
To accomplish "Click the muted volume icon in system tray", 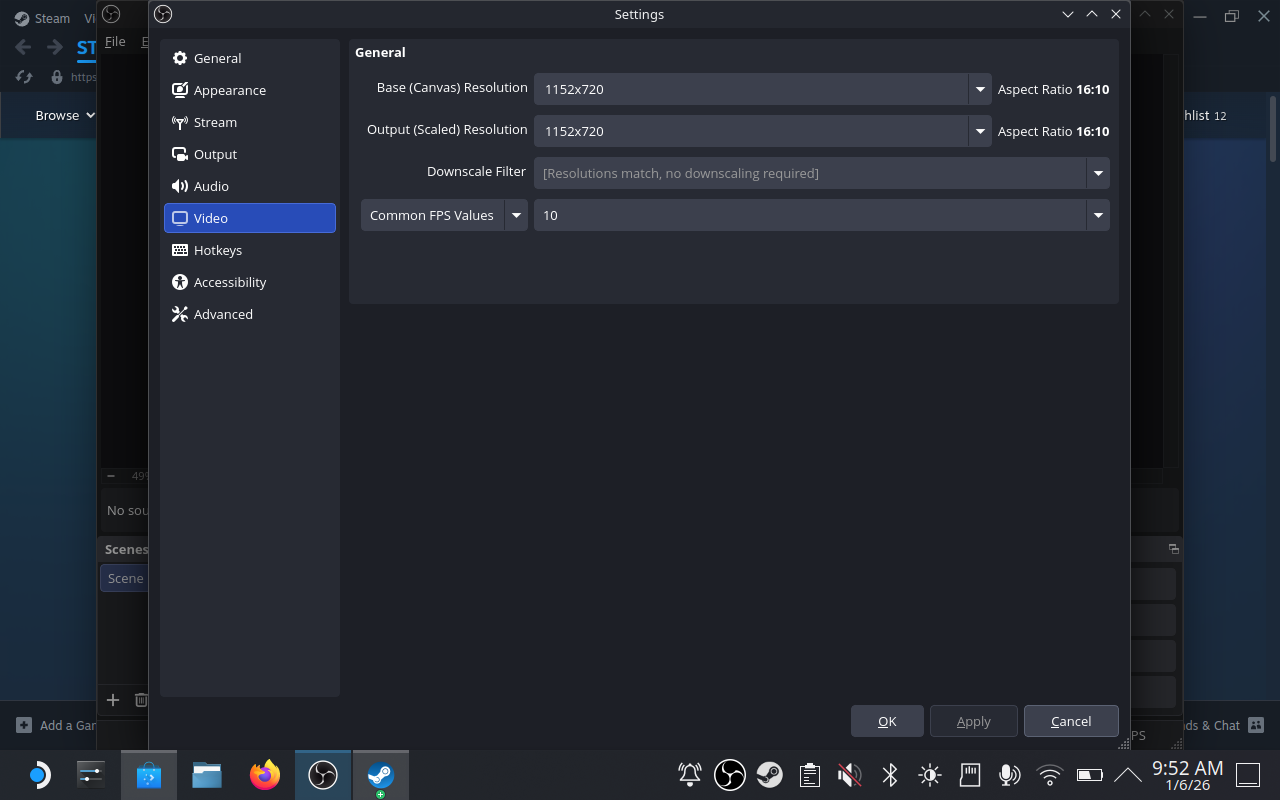I will tap(849, 774).
